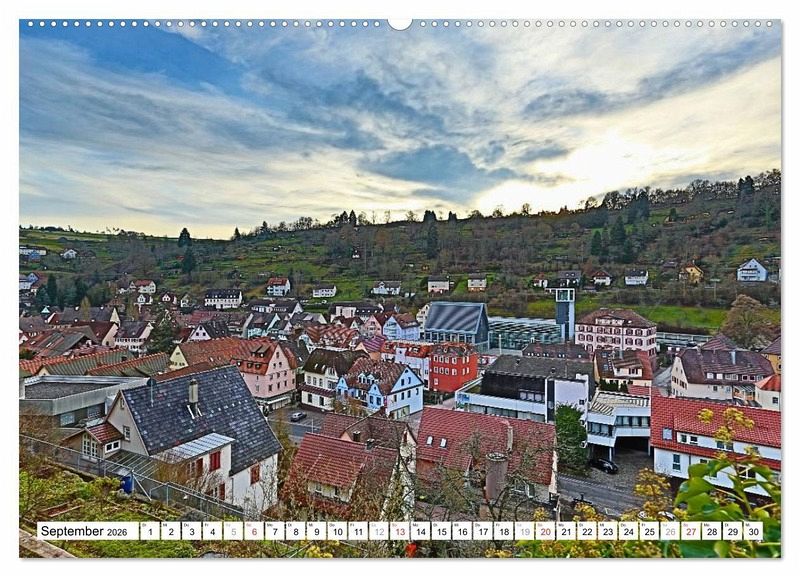This screenshot has width=800, height=577.
Task: Select day 27 in calendar strip
Action: [691, 531]
